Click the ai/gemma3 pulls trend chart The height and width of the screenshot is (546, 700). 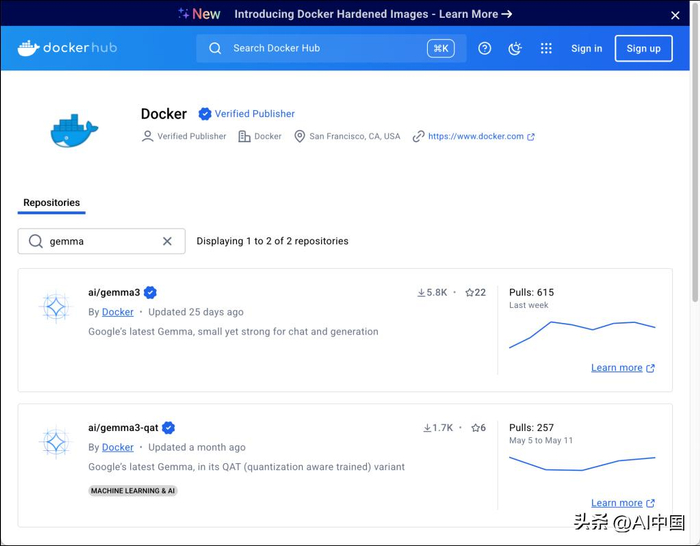coord(582,334)
